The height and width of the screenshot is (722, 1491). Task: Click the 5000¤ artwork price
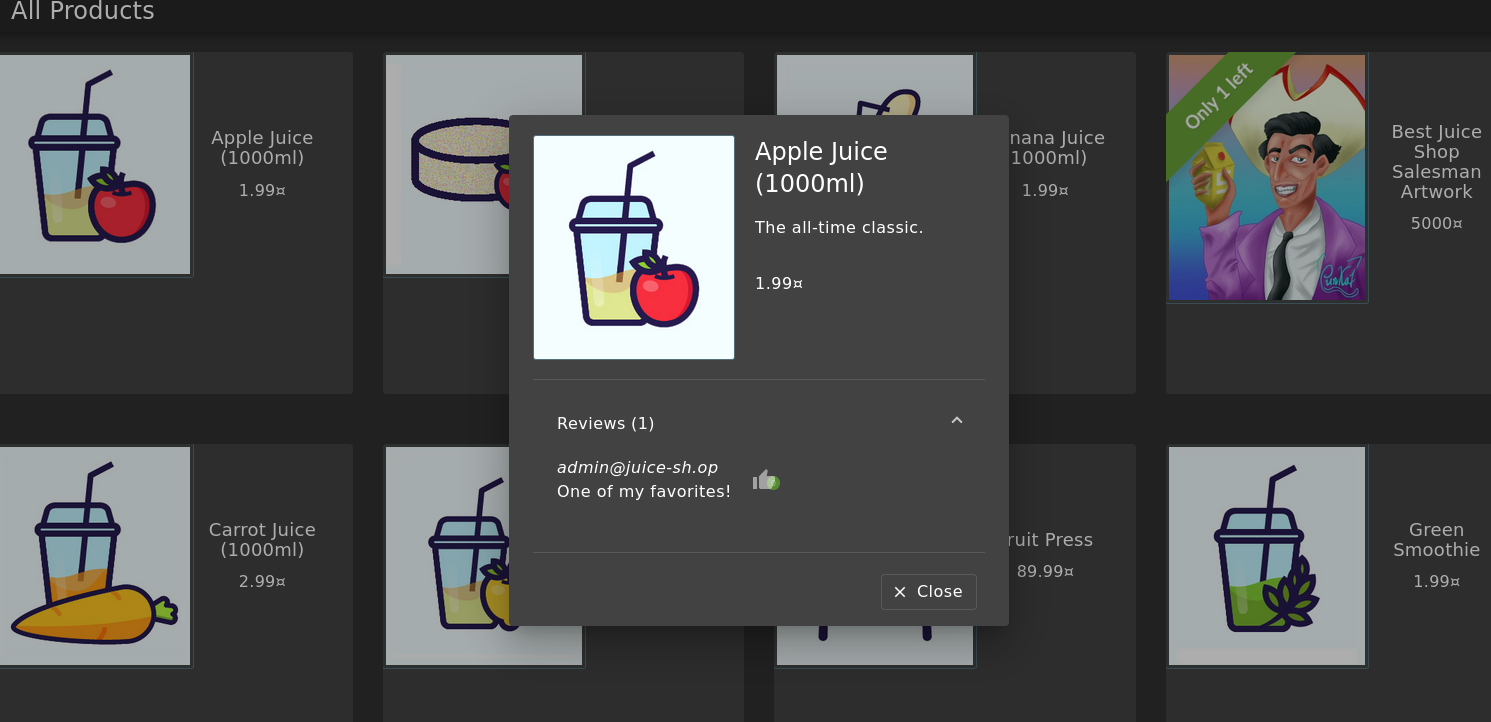point(1436,224)
